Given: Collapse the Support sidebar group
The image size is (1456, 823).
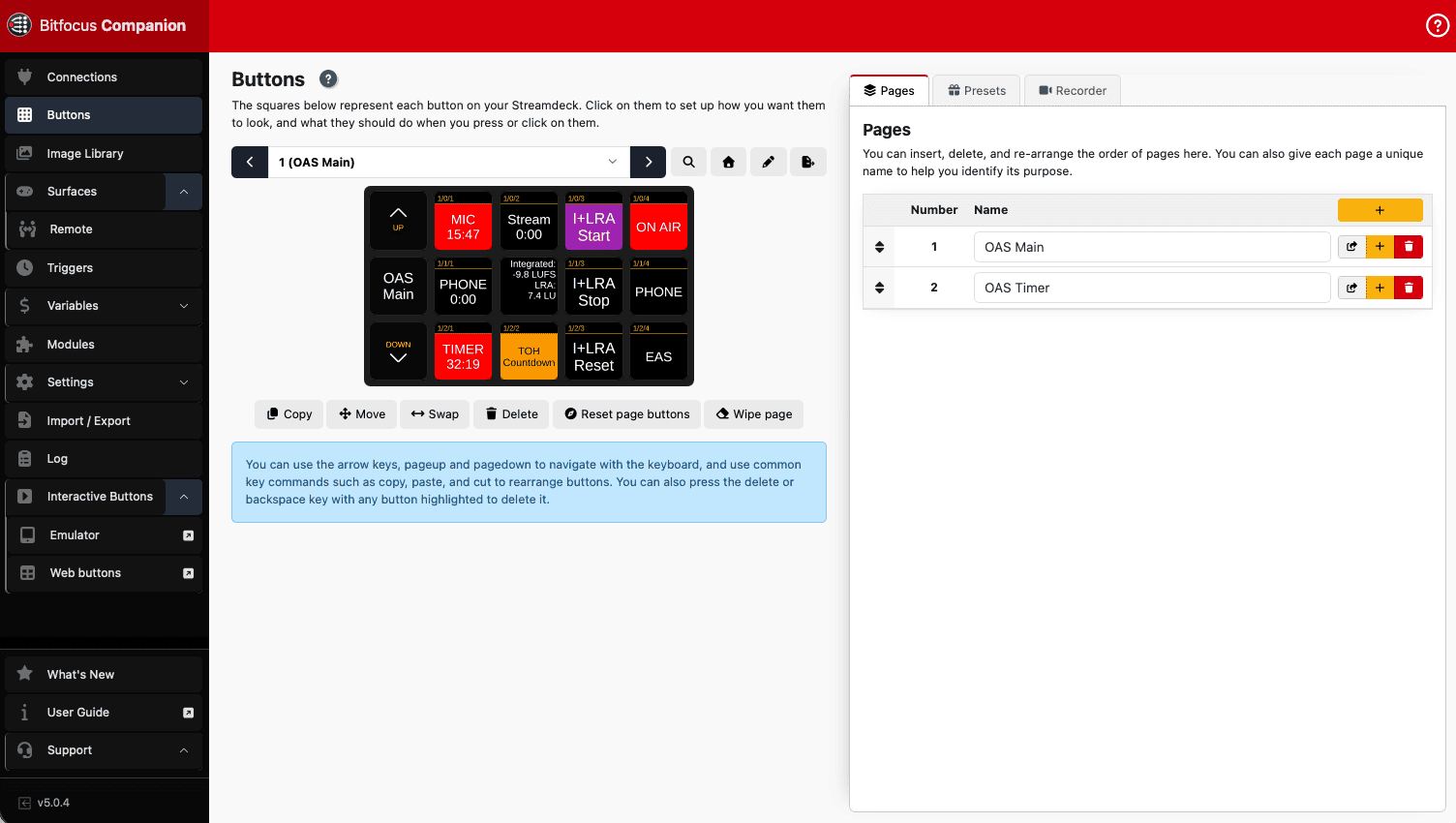Looking at the screenshot, I should pos(184,750).
